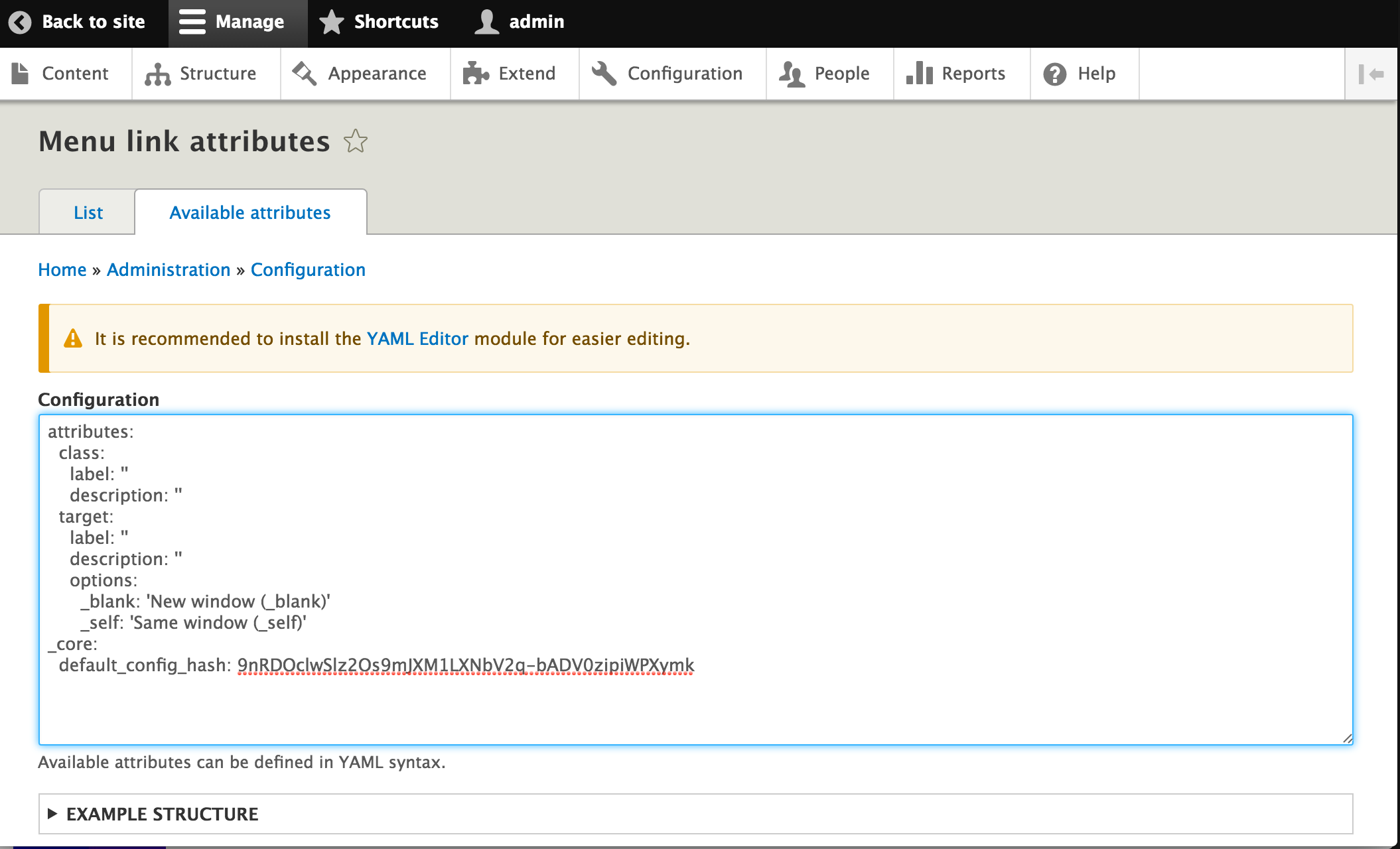Click the Configuration wrench icon
Image resolution: width=1400 pixels, height=849 pixels.
604,73
